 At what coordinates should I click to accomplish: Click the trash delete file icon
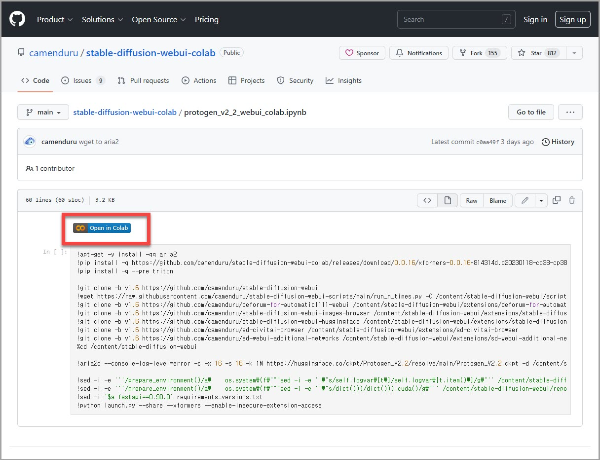(x=572, y=200)
